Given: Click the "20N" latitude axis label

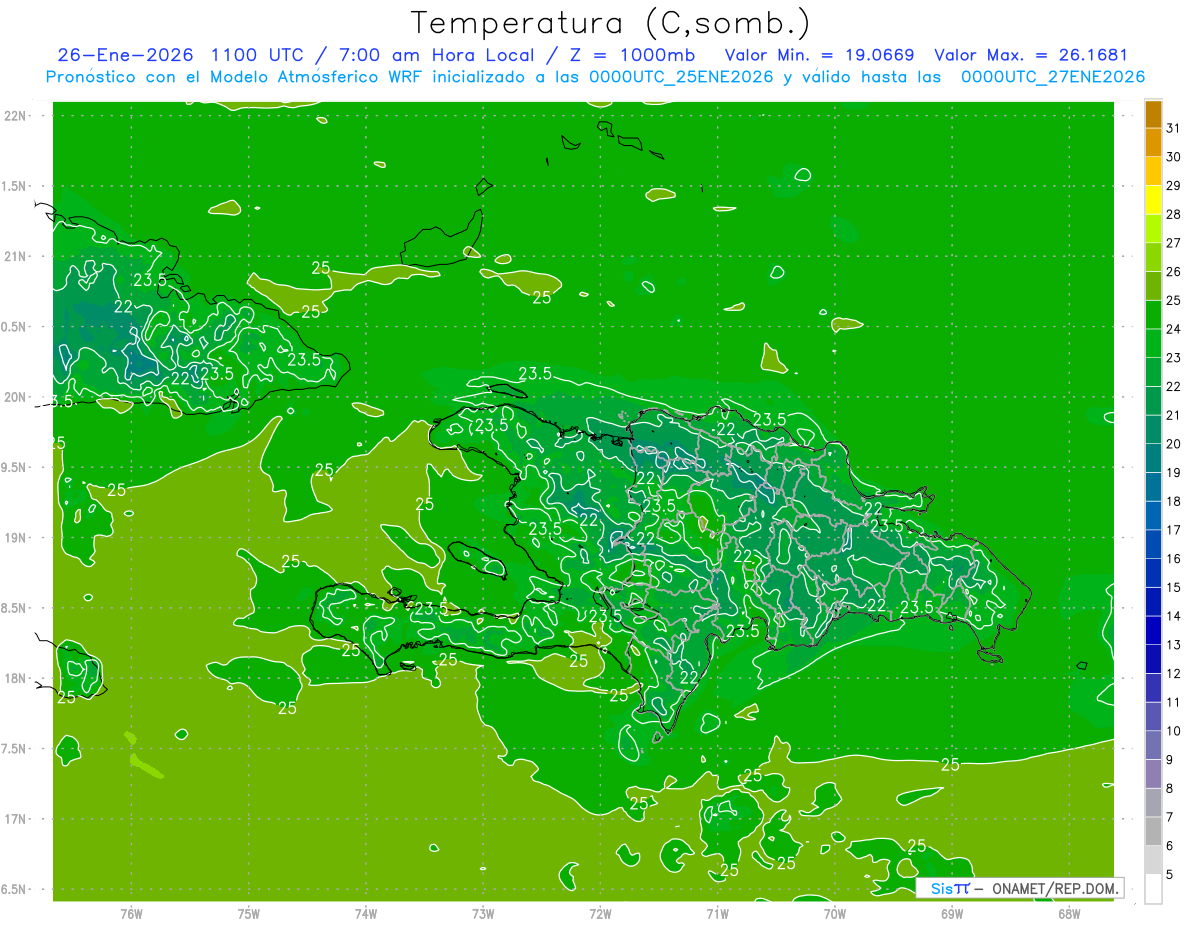Looking at the screenshot, I should [14, 397].
